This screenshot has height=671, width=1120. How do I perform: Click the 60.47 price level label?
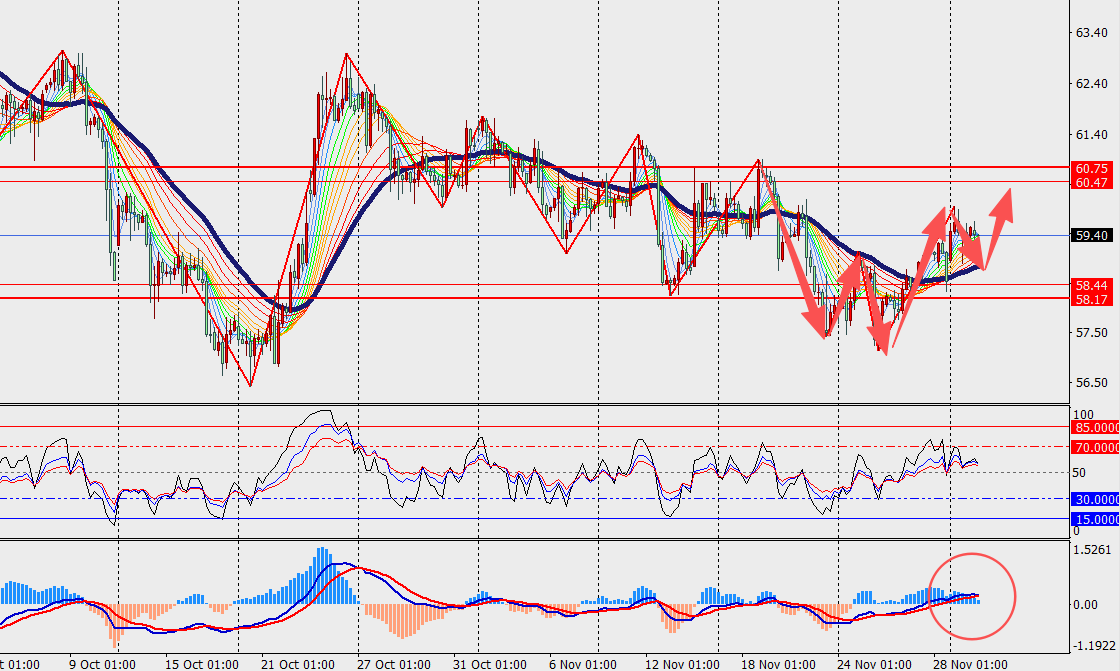[1089, 182]
